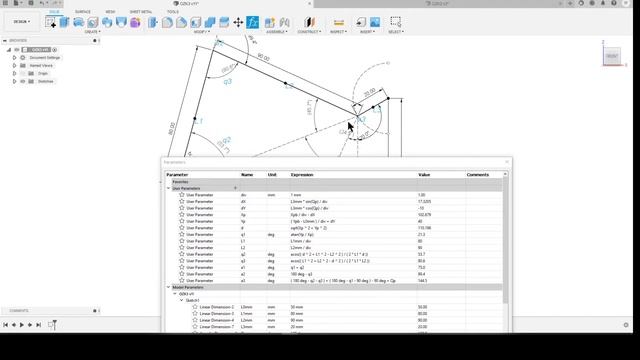Toggle visibility of Origin folder
Image resolution: width=640 pixels, height=360 pixels.
22,73
